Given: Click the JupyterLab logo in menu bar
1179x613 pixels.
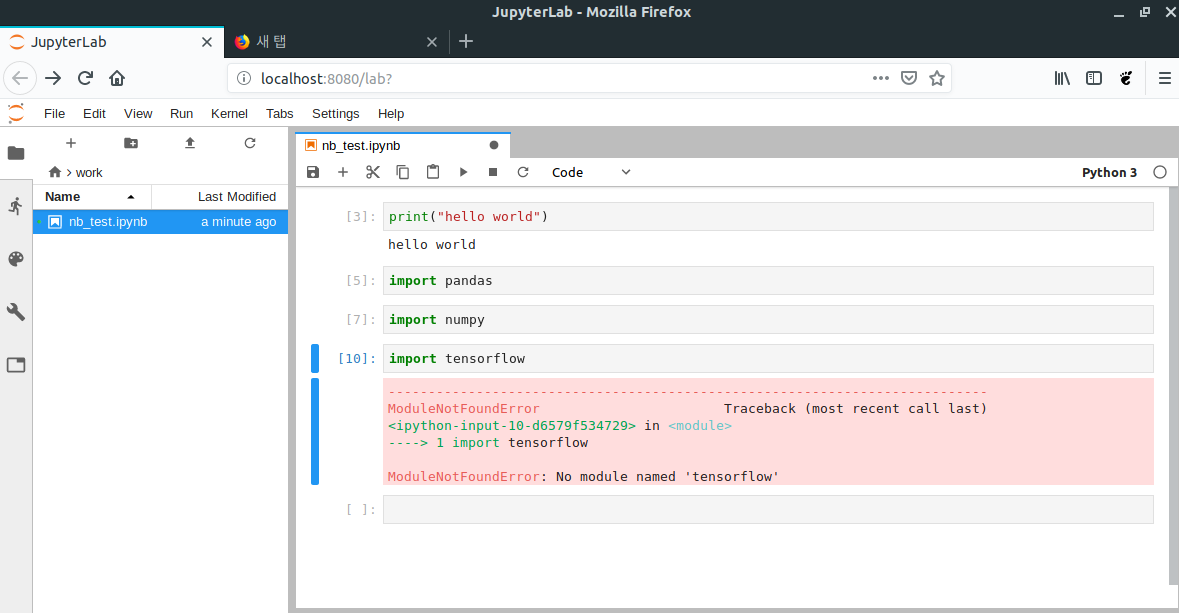Looking at the screenshot, I should pos(16,114).
